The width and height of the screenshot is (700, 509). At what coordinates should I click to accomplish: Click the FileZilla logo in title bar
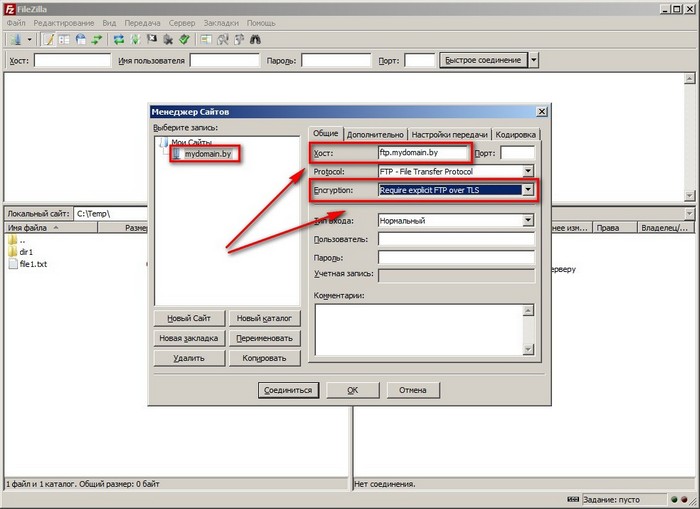(x=9, y=8)
